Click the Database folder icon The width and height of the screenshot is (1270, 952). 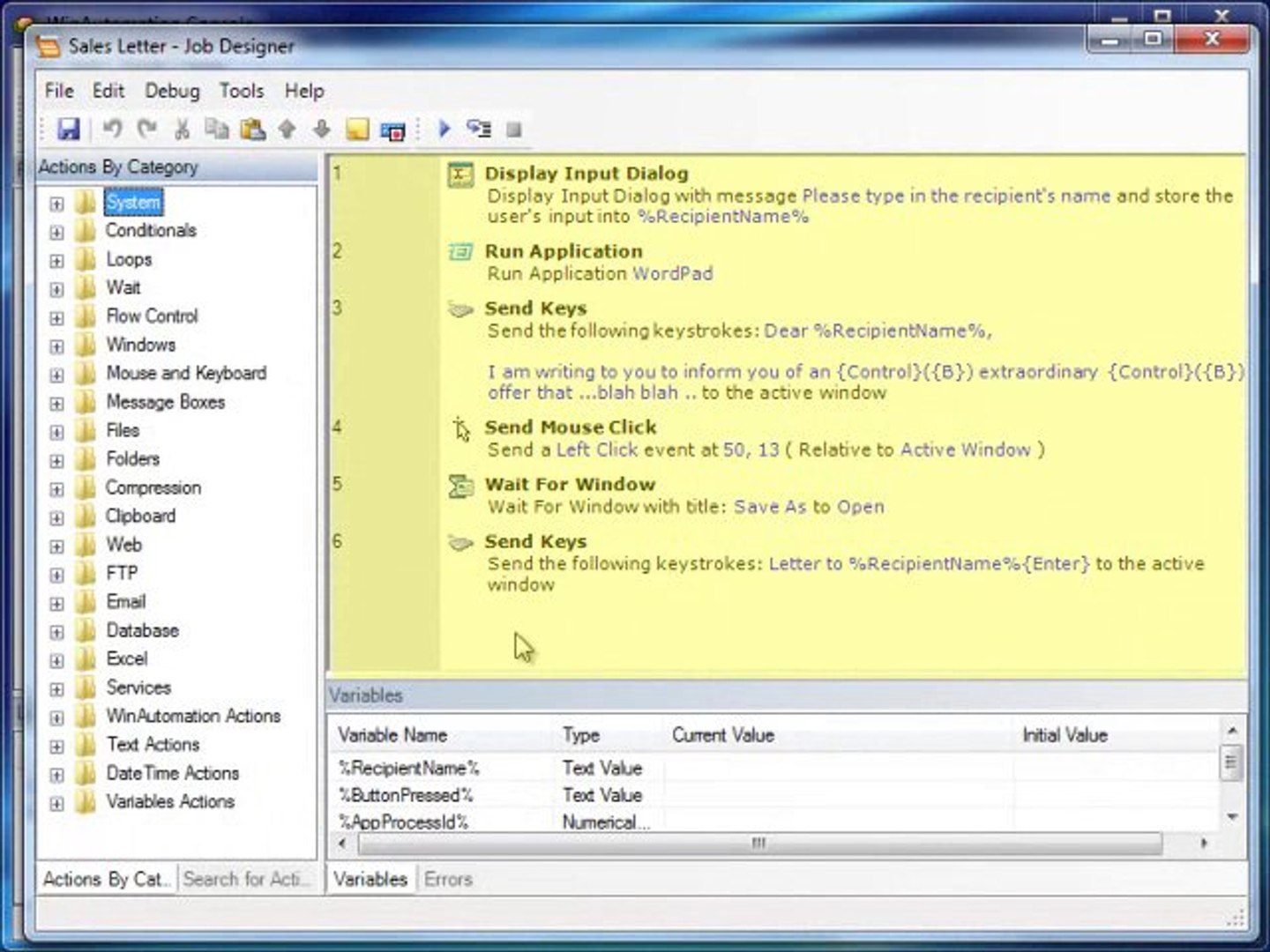coord(86,631)
